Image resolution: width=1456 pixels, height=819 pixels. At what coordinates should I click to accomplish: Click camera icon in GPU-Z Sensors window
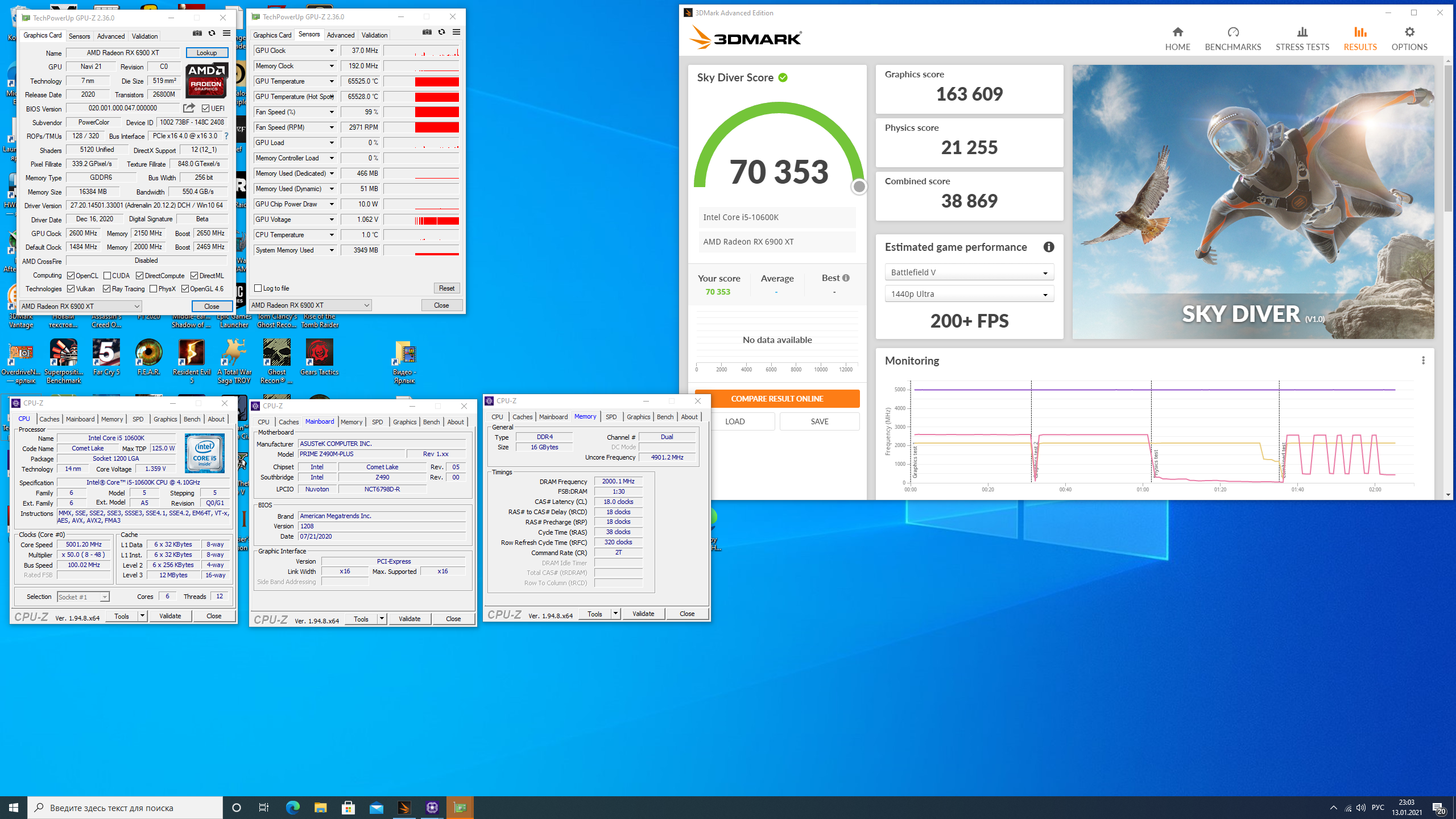[x=427, y=32]
